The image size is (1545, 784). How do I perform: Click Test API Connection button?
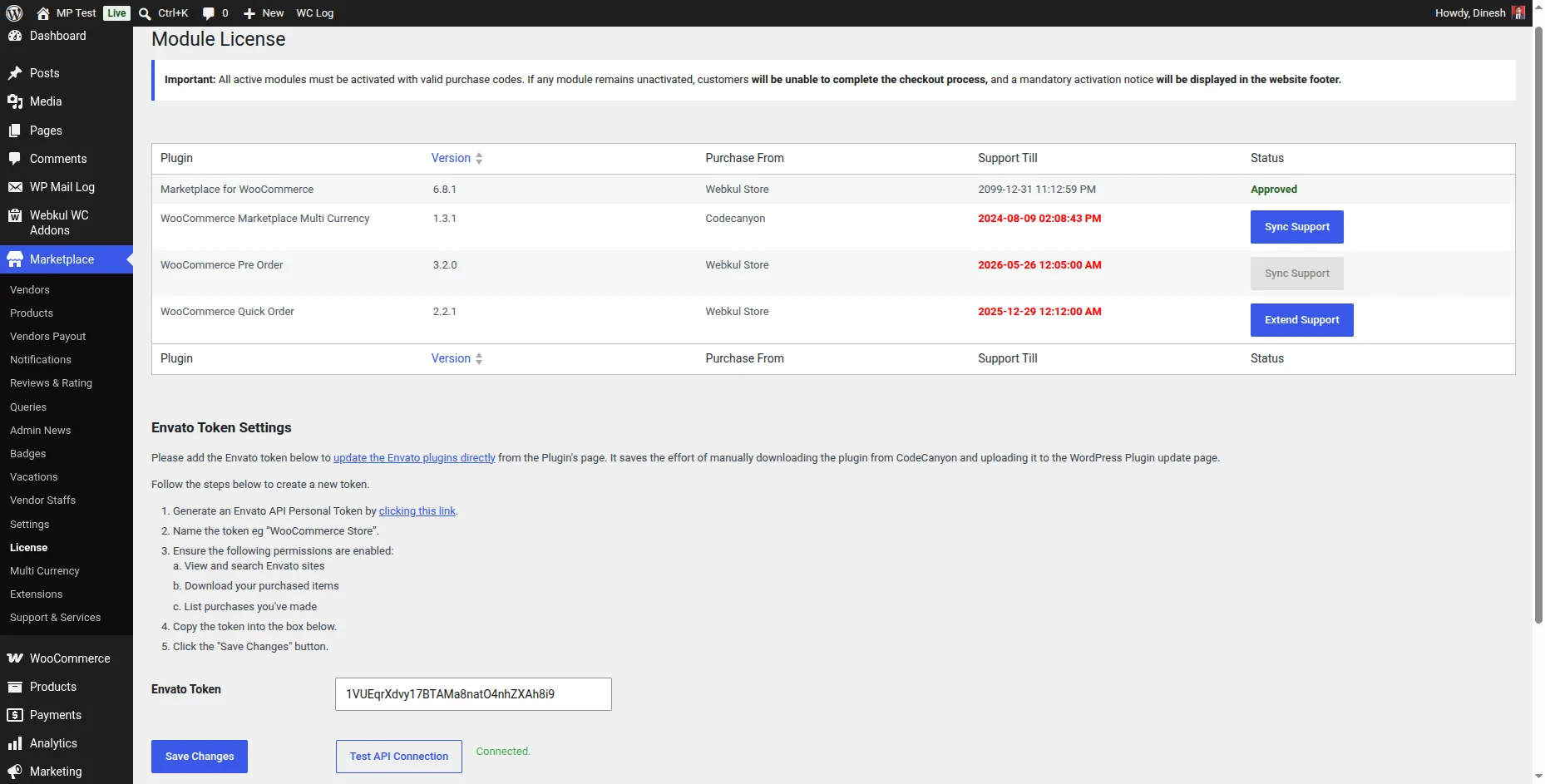(399, 757)
